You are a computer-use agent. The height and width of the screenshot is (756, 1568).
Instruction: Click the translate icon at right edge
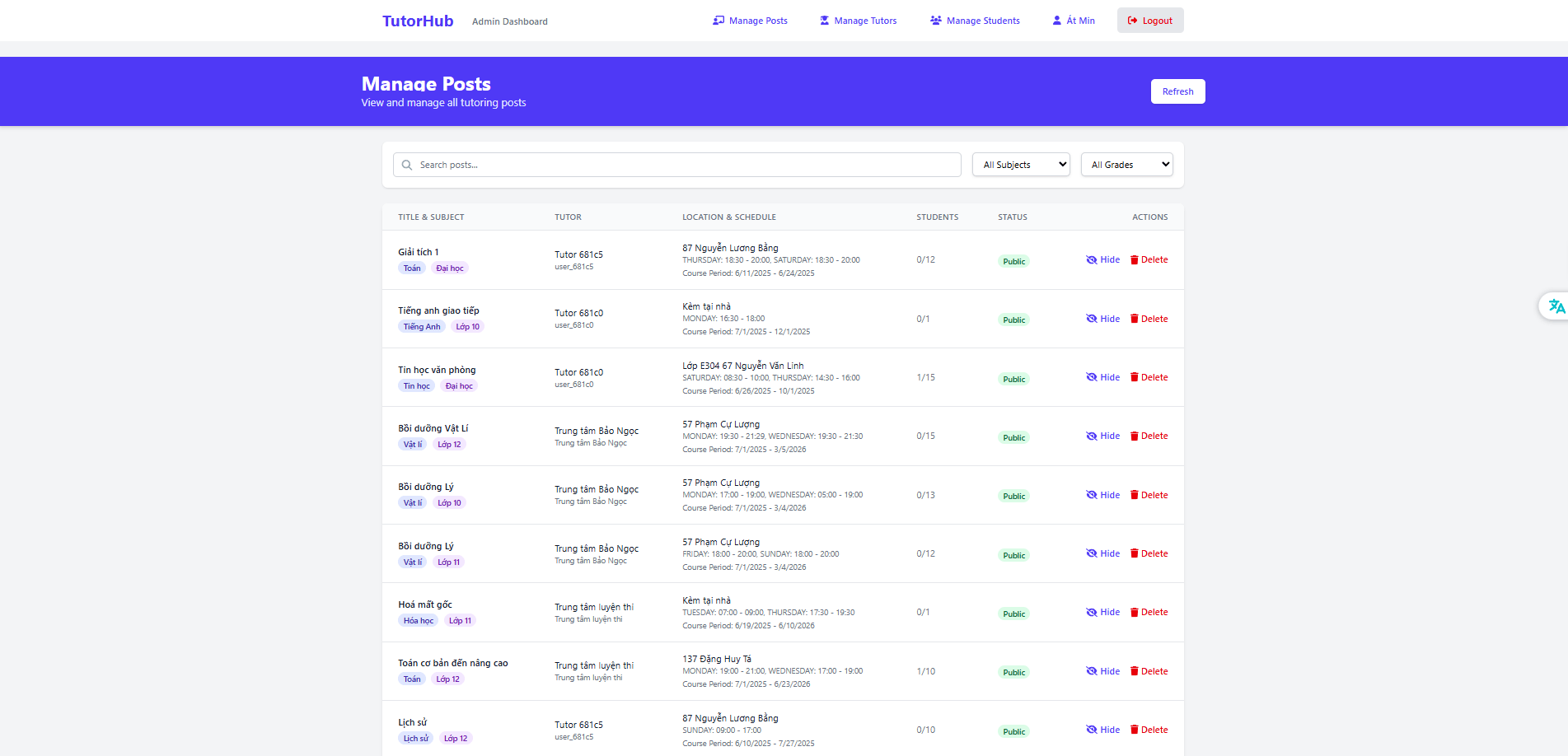click(1556, 306)
